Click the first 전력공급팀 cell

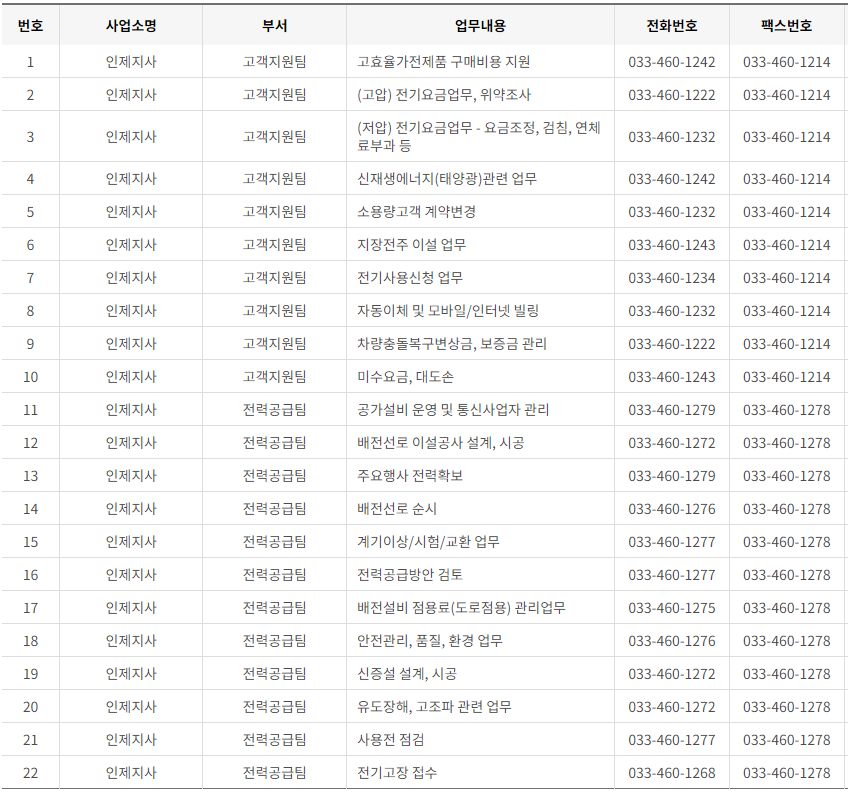(276, 410)
